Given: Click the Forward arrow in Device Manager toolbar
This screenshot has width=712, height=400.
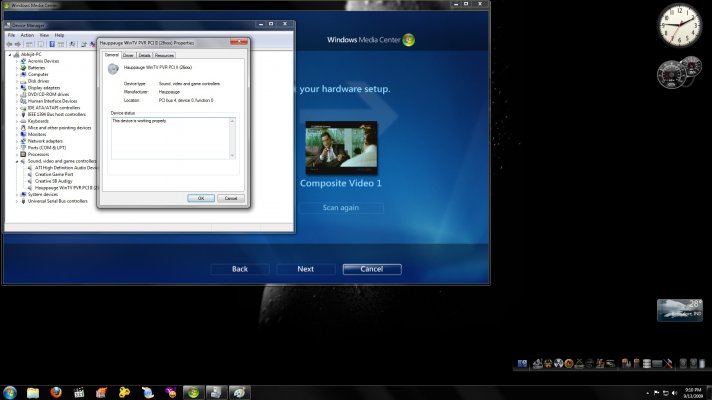Looking at the screenshot, I should click(18, 44).
